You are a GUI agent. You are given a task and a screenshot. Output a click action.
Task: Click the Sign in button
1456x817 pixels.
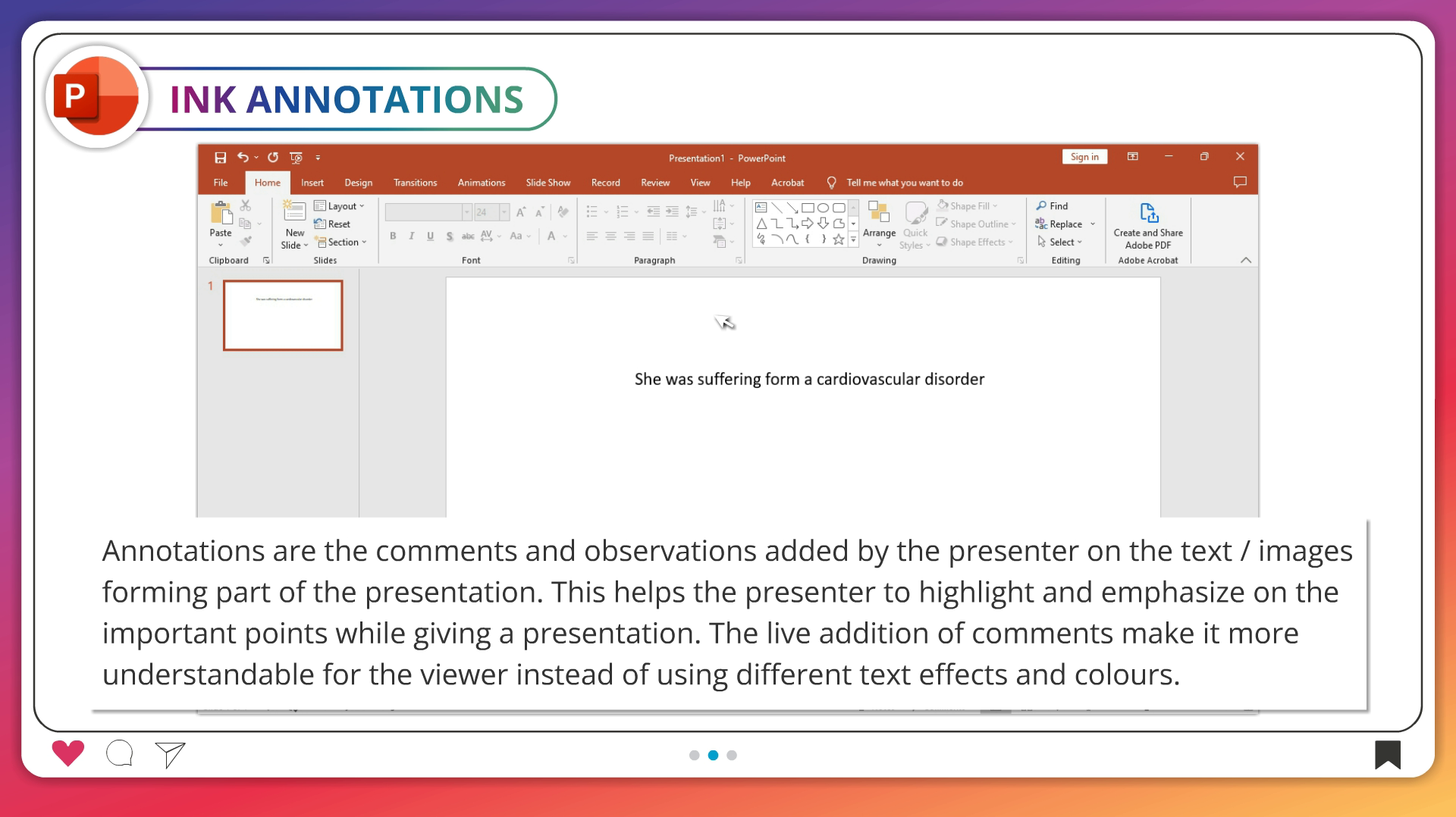[x=1084, y=157]
